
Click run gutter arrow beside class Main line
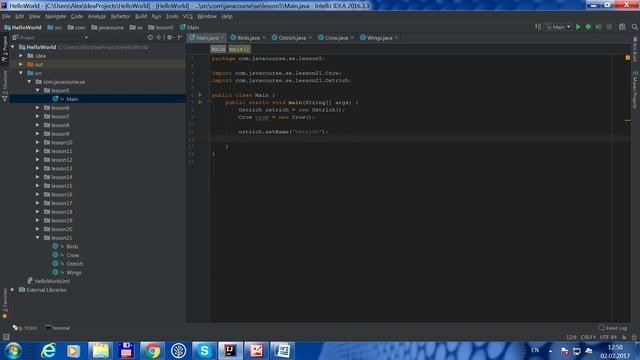tap(200, 95)
